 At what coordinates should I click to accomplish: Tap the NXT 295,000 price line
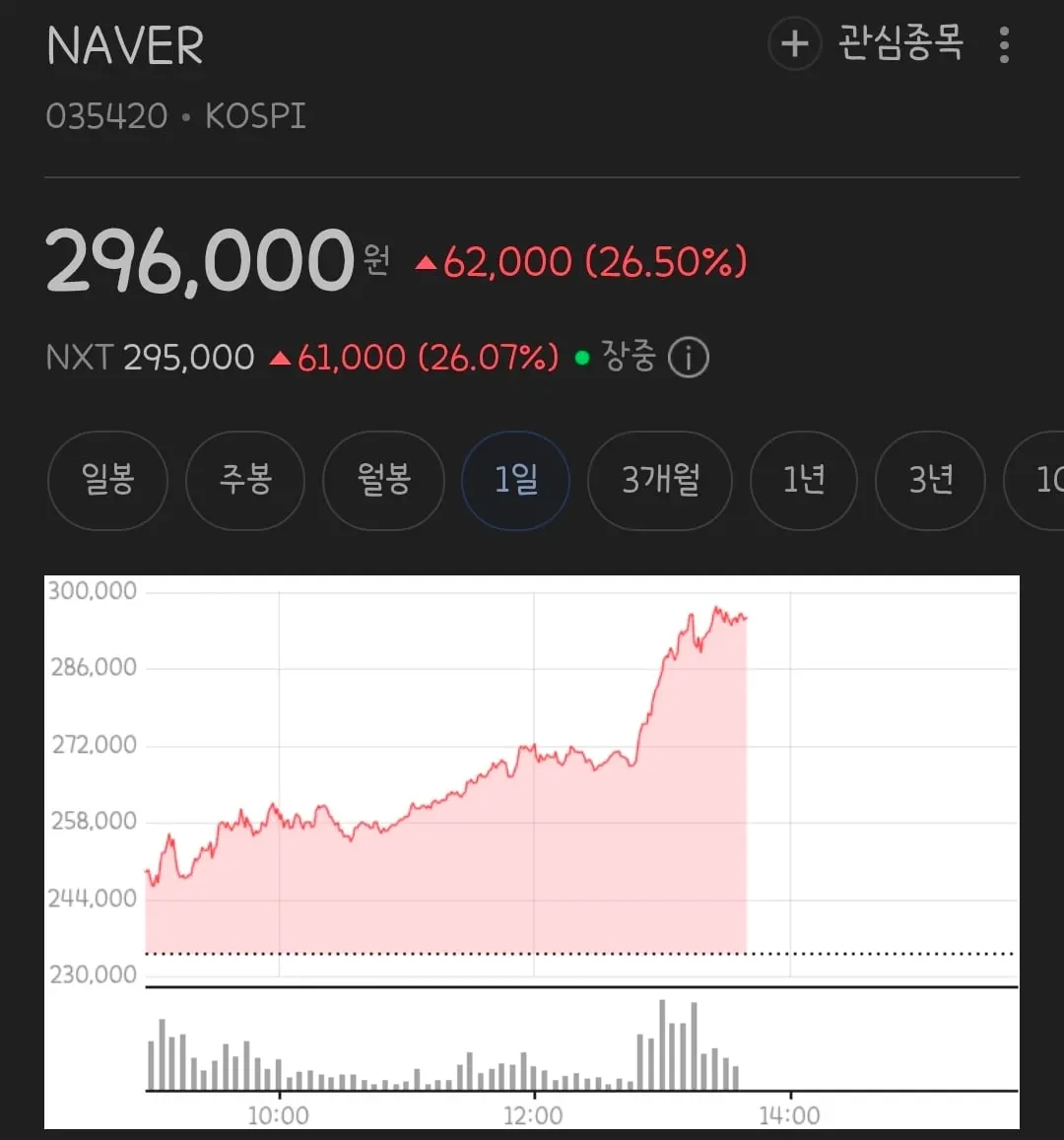pos(151,358)
